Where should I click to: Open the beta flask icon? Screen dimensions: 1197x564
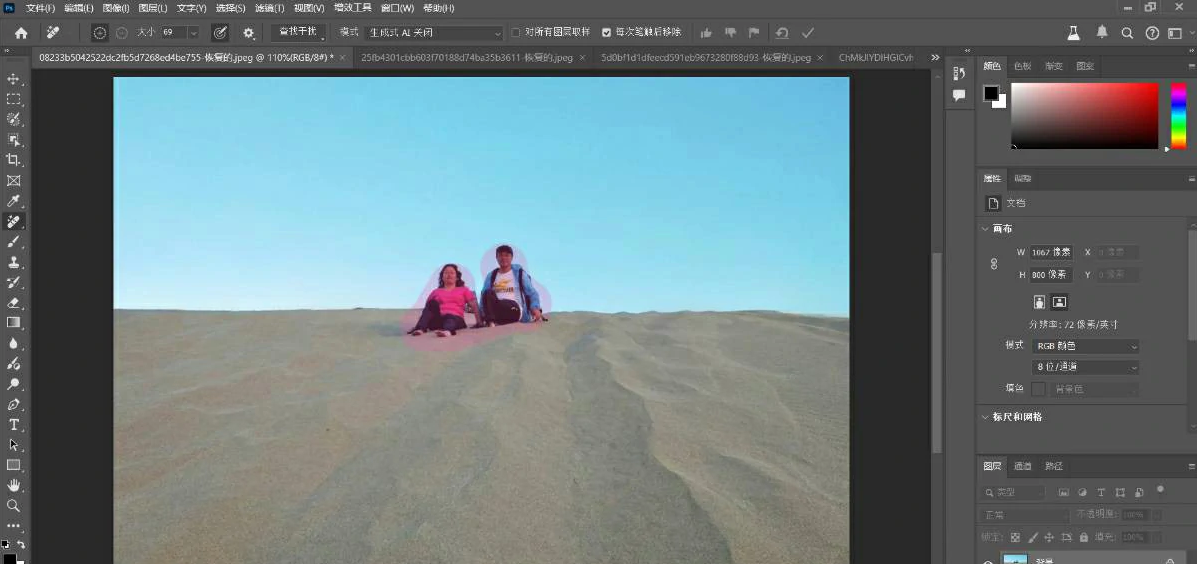coord(1074,33)
